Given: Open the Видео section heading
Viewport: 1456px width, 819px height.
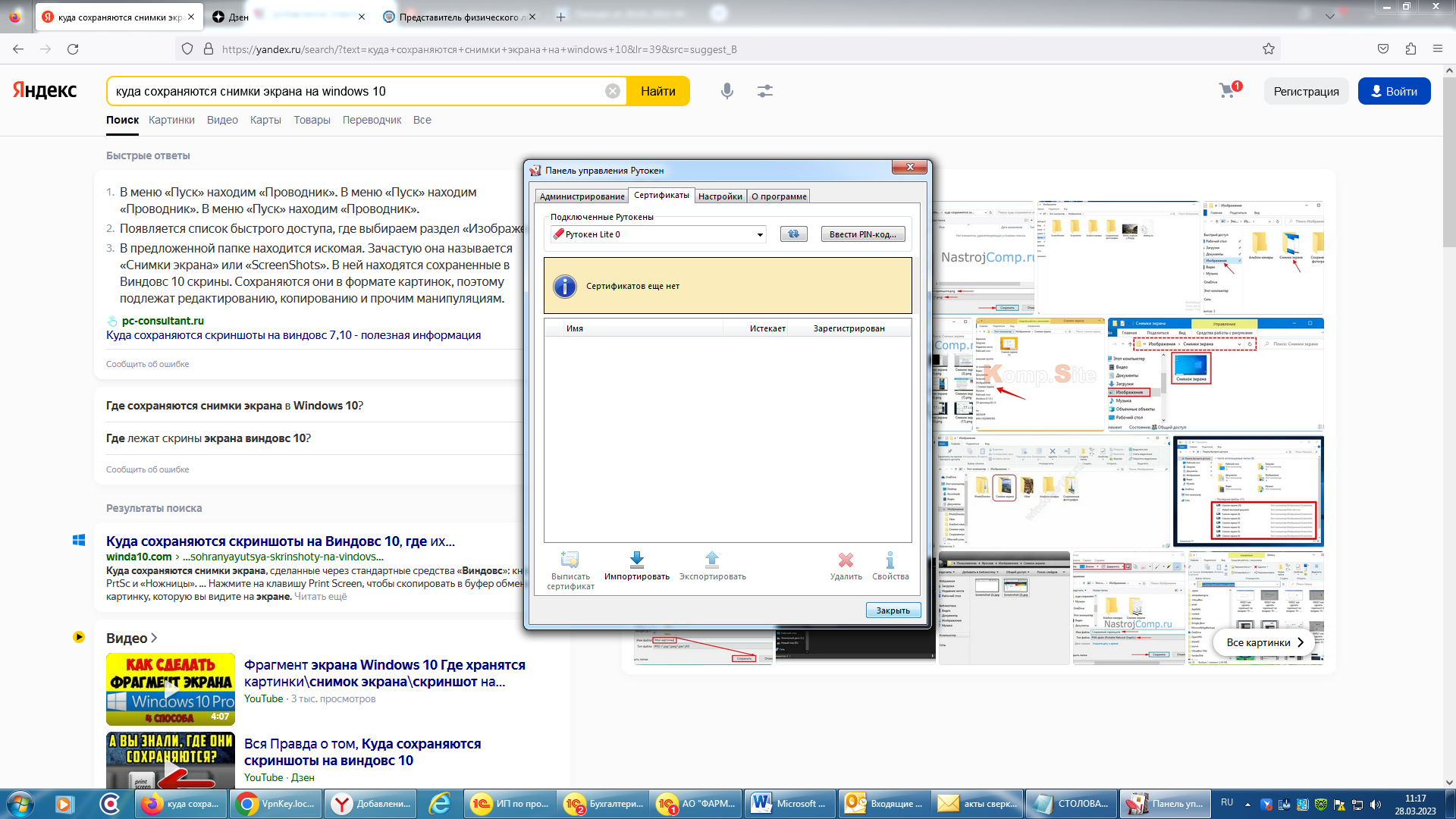Looking at the screenshot, I should 131,639.
